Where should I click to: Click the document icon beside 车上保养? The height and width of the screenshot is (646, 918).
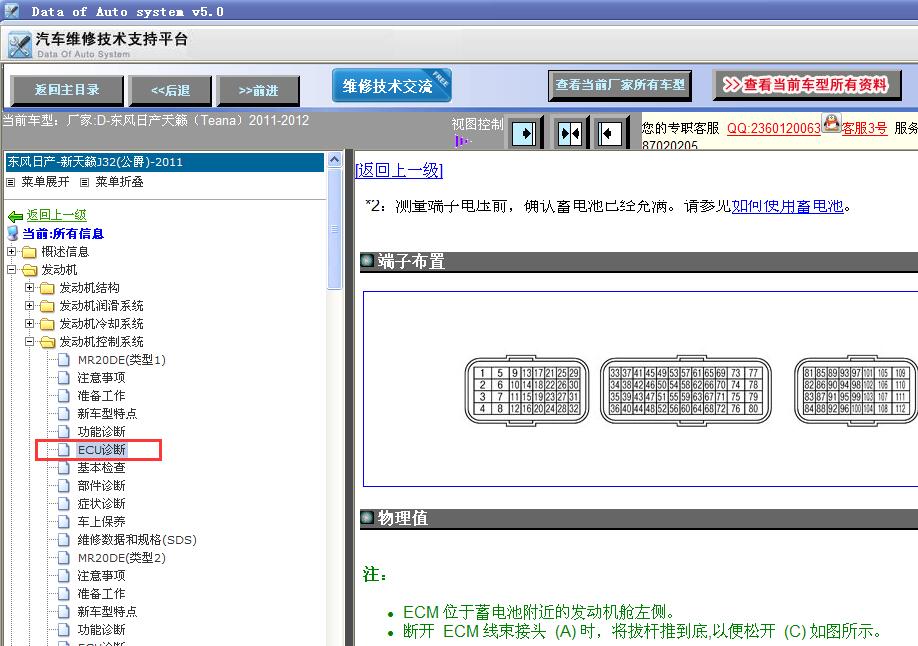click(64, 522)
